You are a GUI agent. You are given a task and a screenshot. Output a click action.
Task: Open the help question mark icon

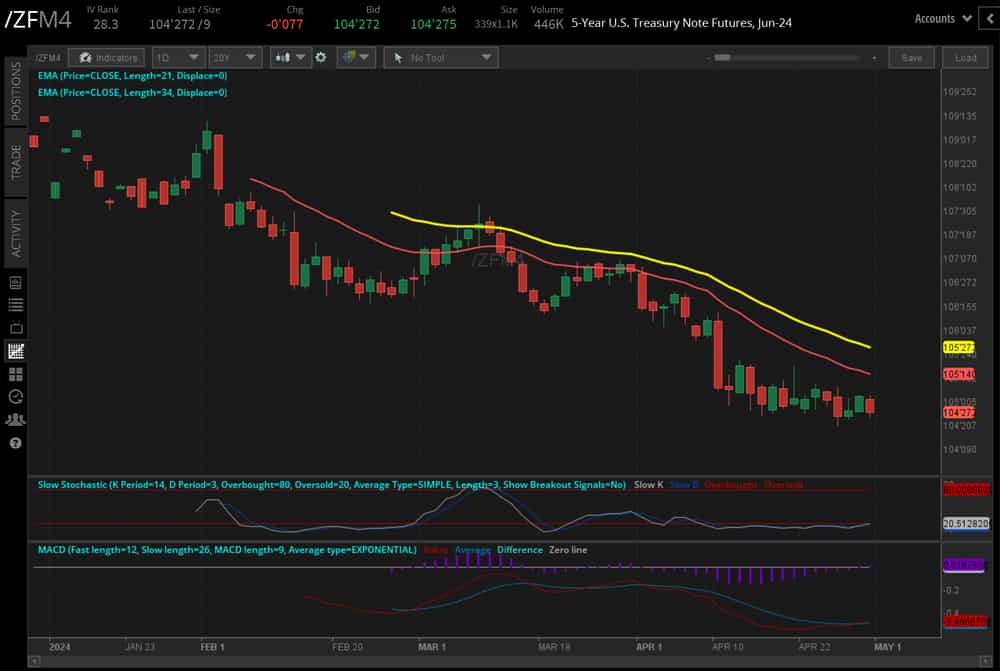15,443
